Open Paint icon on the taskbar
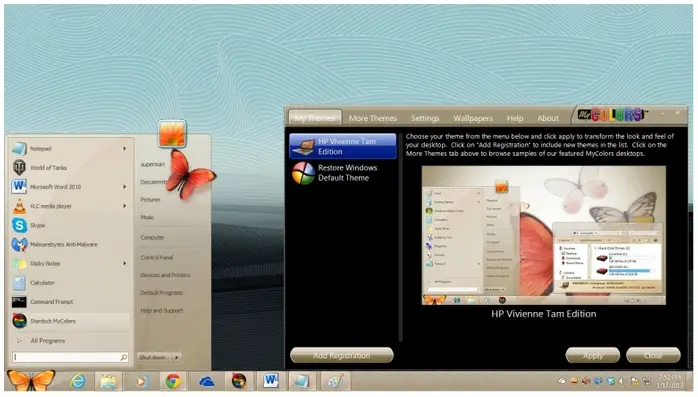Image resolution: width=698 pixels, height=397 pixels. click(x=335, y=381)
